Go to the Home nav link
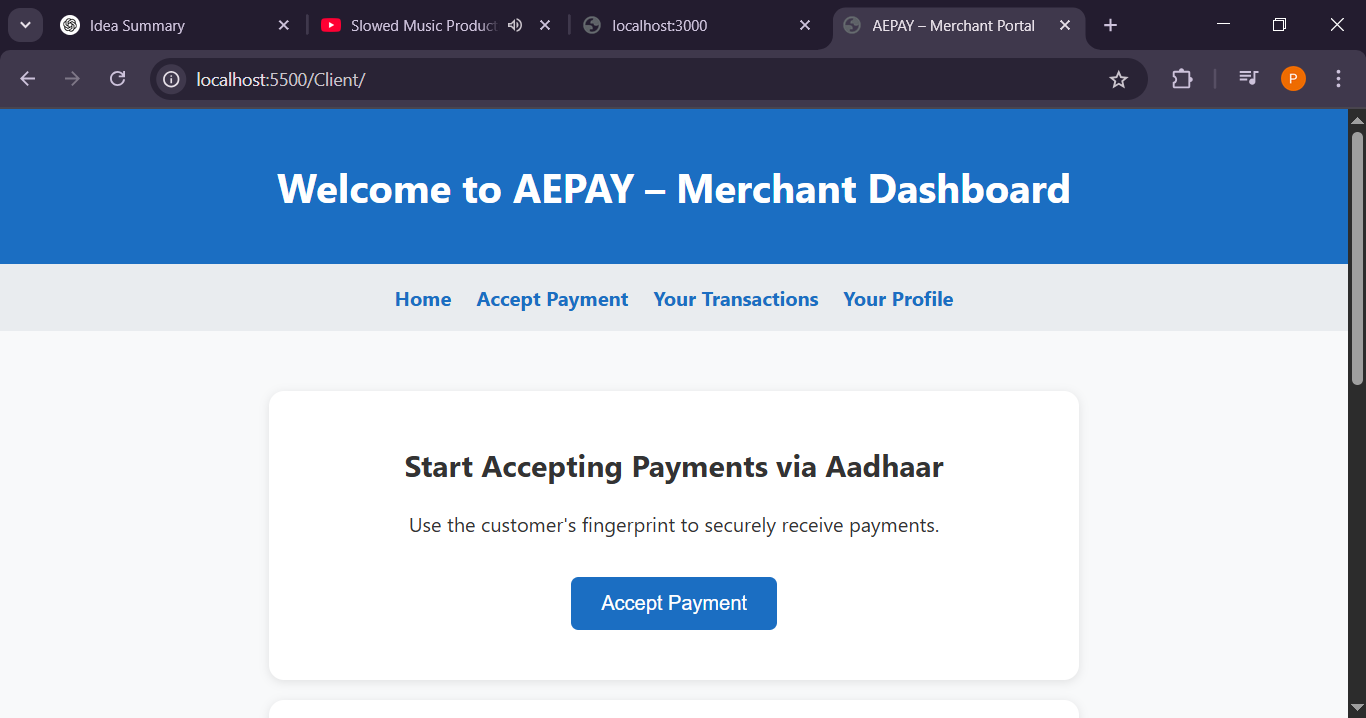 pyautogui.click(x=423, y=299)
